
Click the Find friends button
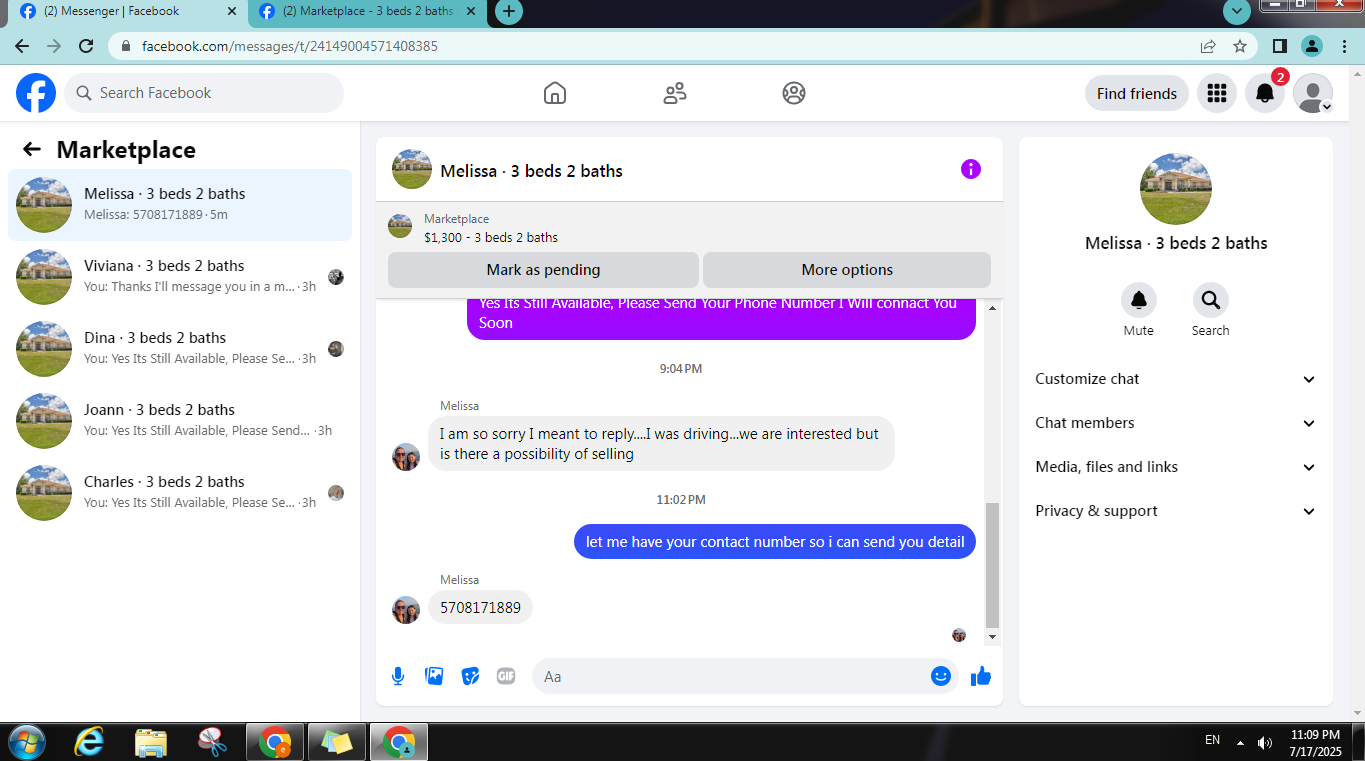(x=1137, y=93)
